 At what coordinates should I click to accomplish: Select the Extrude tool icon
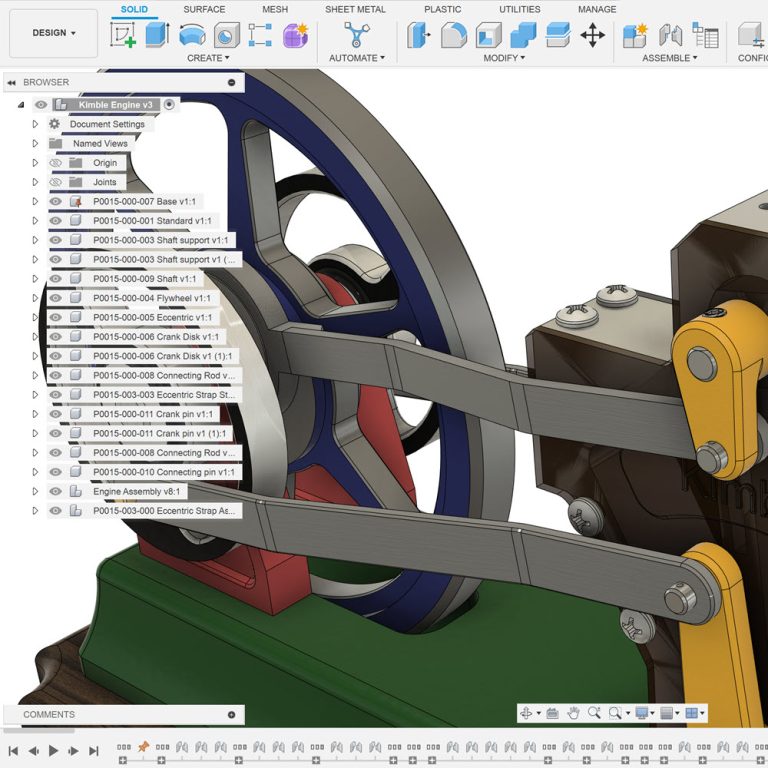coord(157,34)
